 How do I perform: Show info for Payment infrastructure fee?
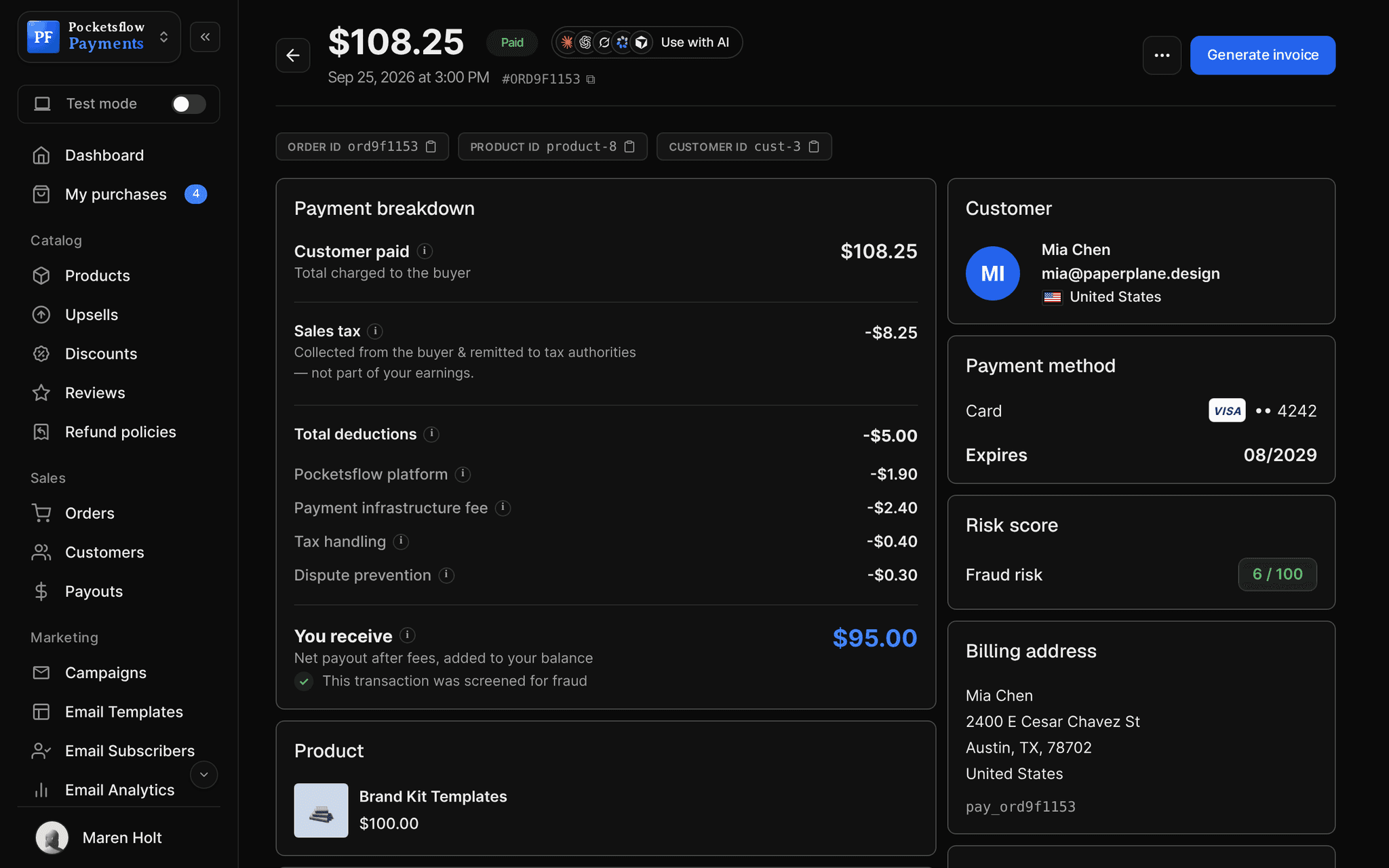503,508
